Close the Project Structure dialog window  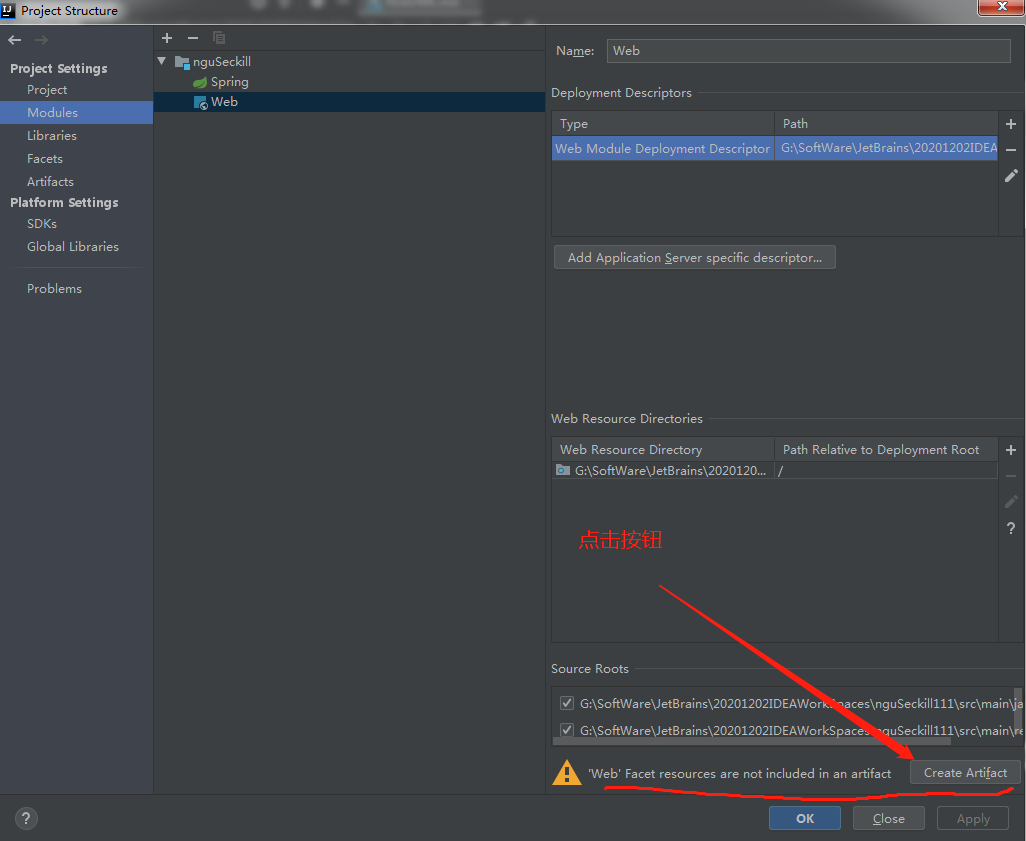tap(1001, 7)
